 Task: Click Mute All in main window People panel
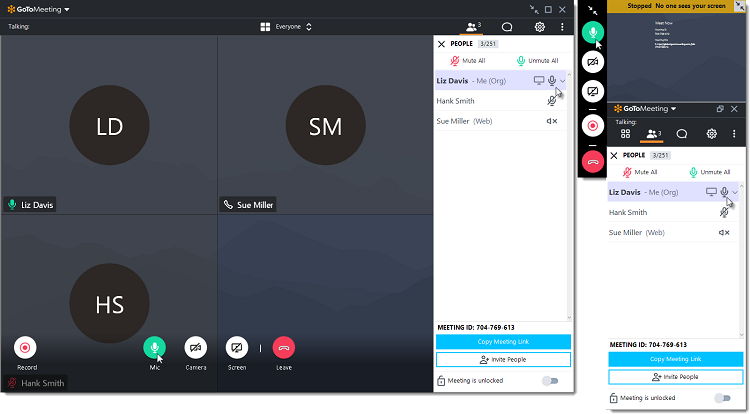pos(468,61)
